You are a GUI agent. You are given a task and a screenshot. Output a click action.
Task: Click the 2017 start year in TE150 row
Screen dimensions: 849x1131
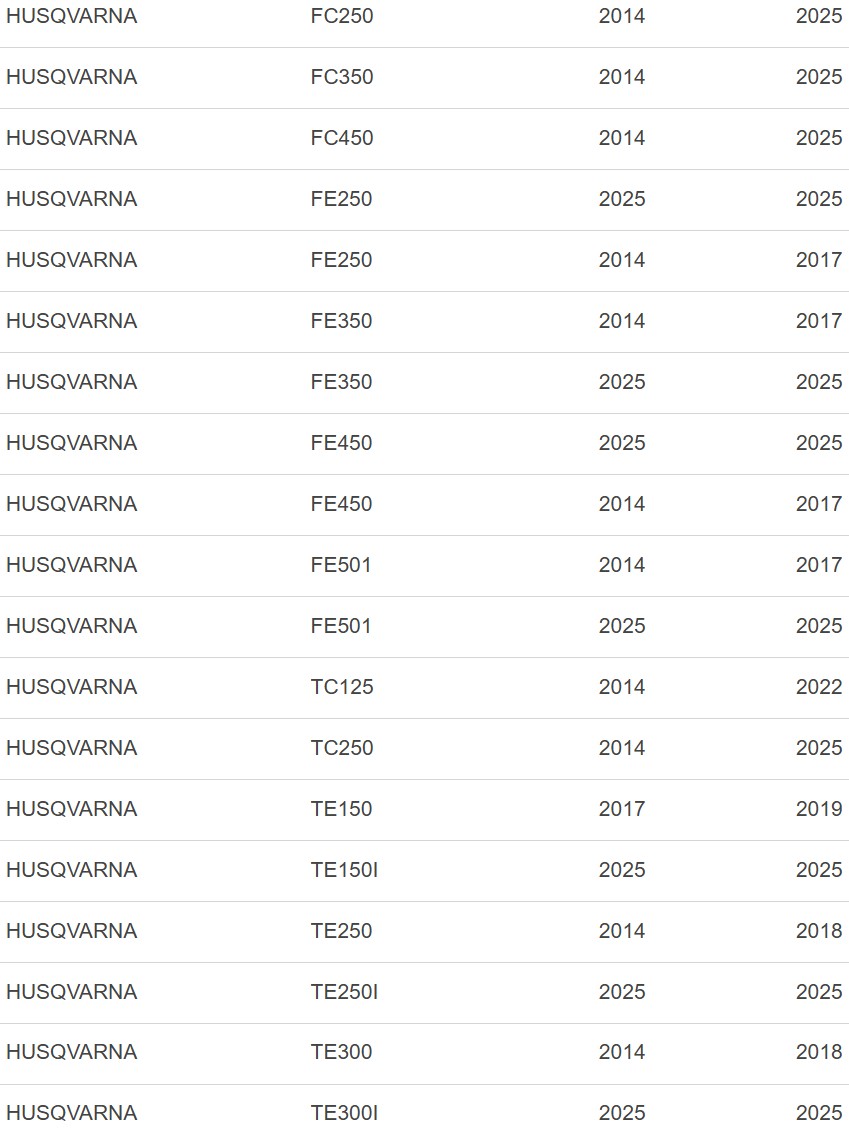[x=622, y=810]
